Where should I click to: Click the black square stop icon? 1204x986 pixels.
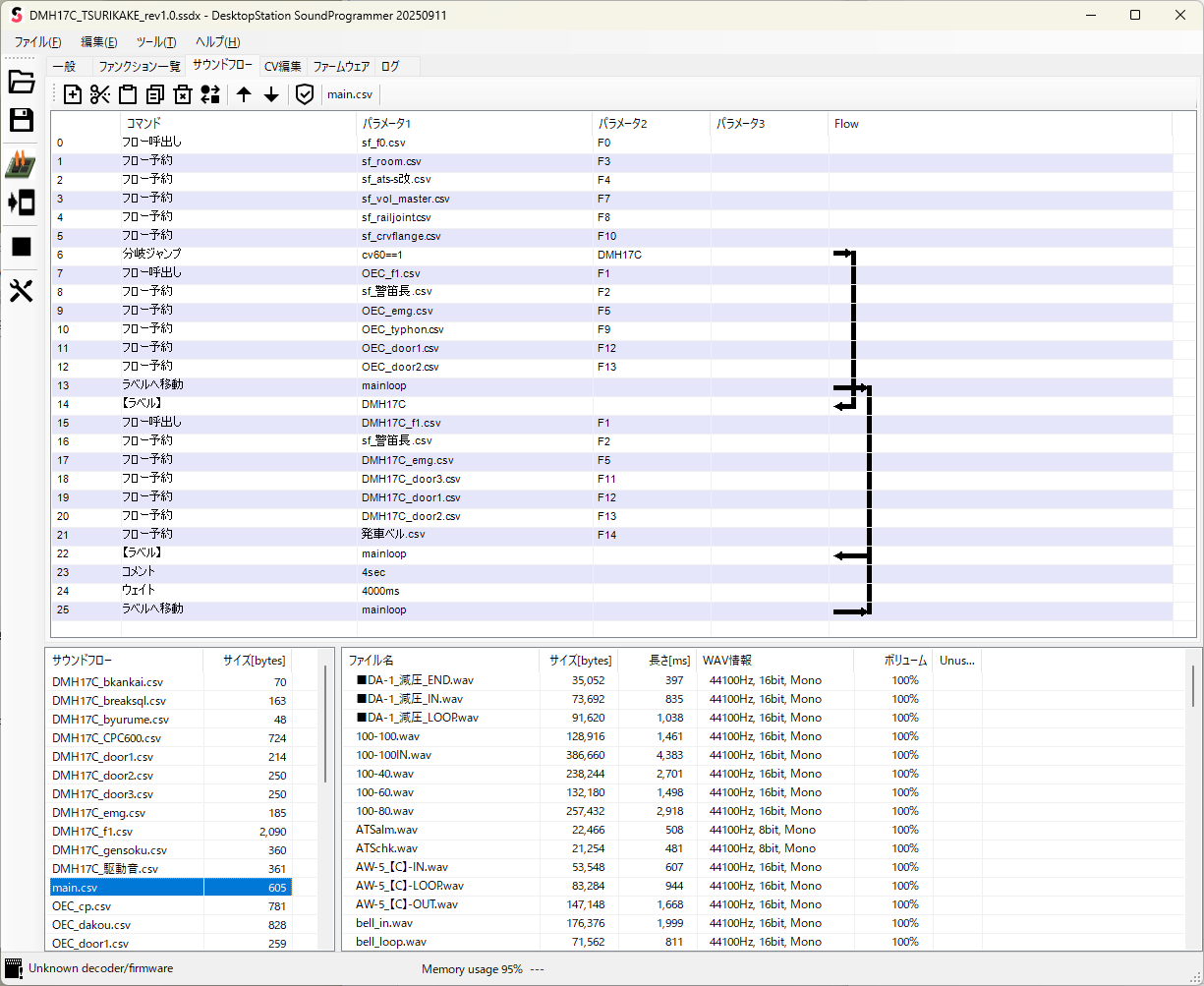[x=22, y=247]
